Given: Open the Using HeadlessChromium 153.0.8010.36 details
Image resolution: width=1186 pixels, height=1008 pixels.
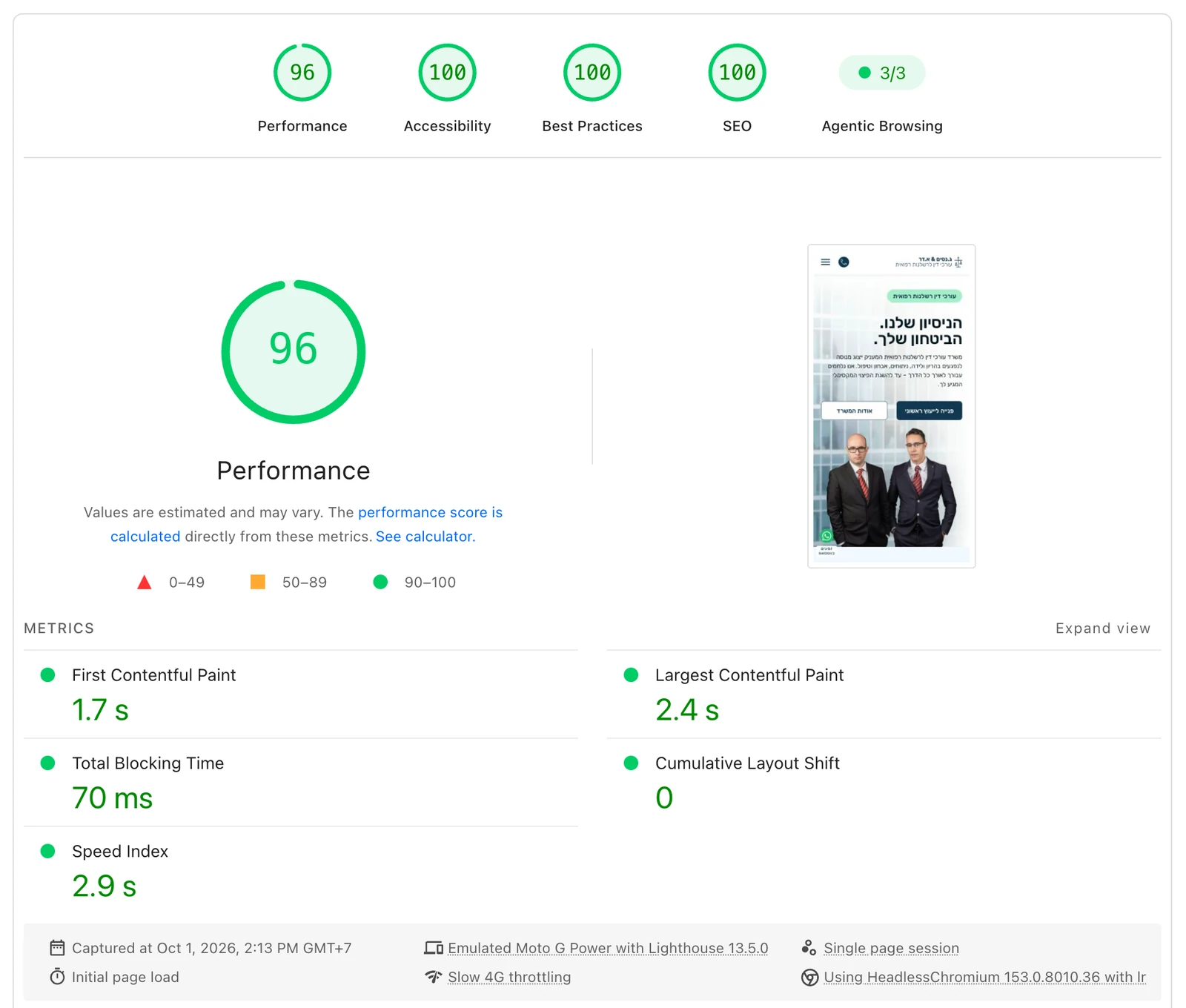Looking at the screenshot, I should (x=984, y=977).
